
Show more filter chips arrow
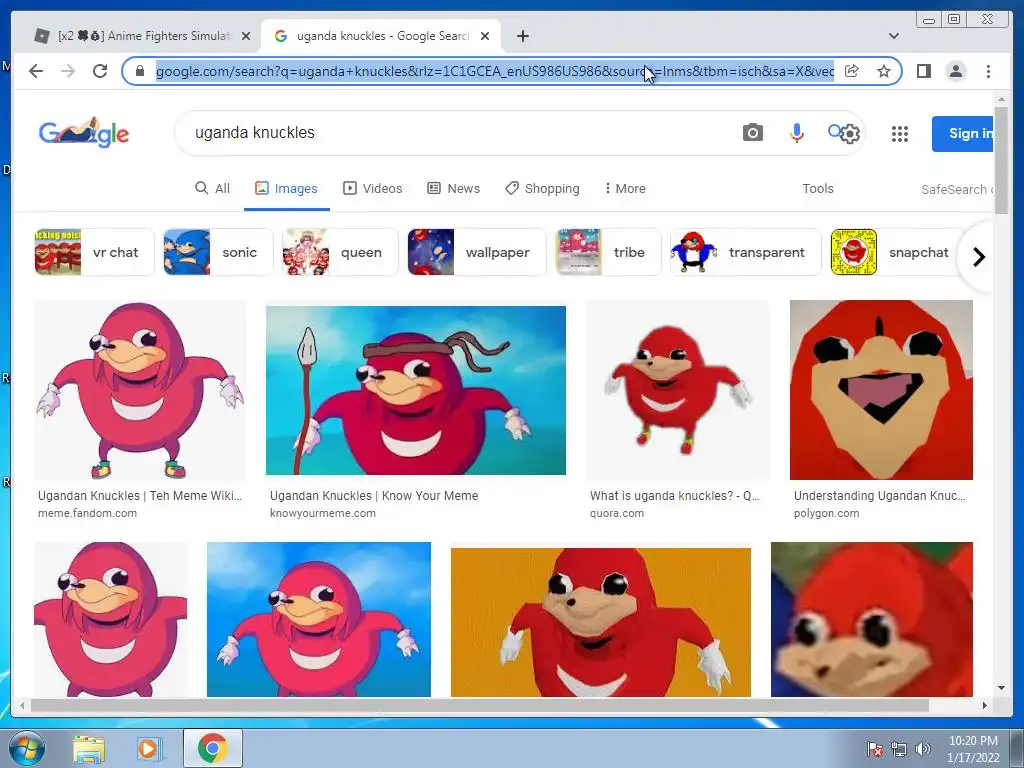tap(978, 257)
